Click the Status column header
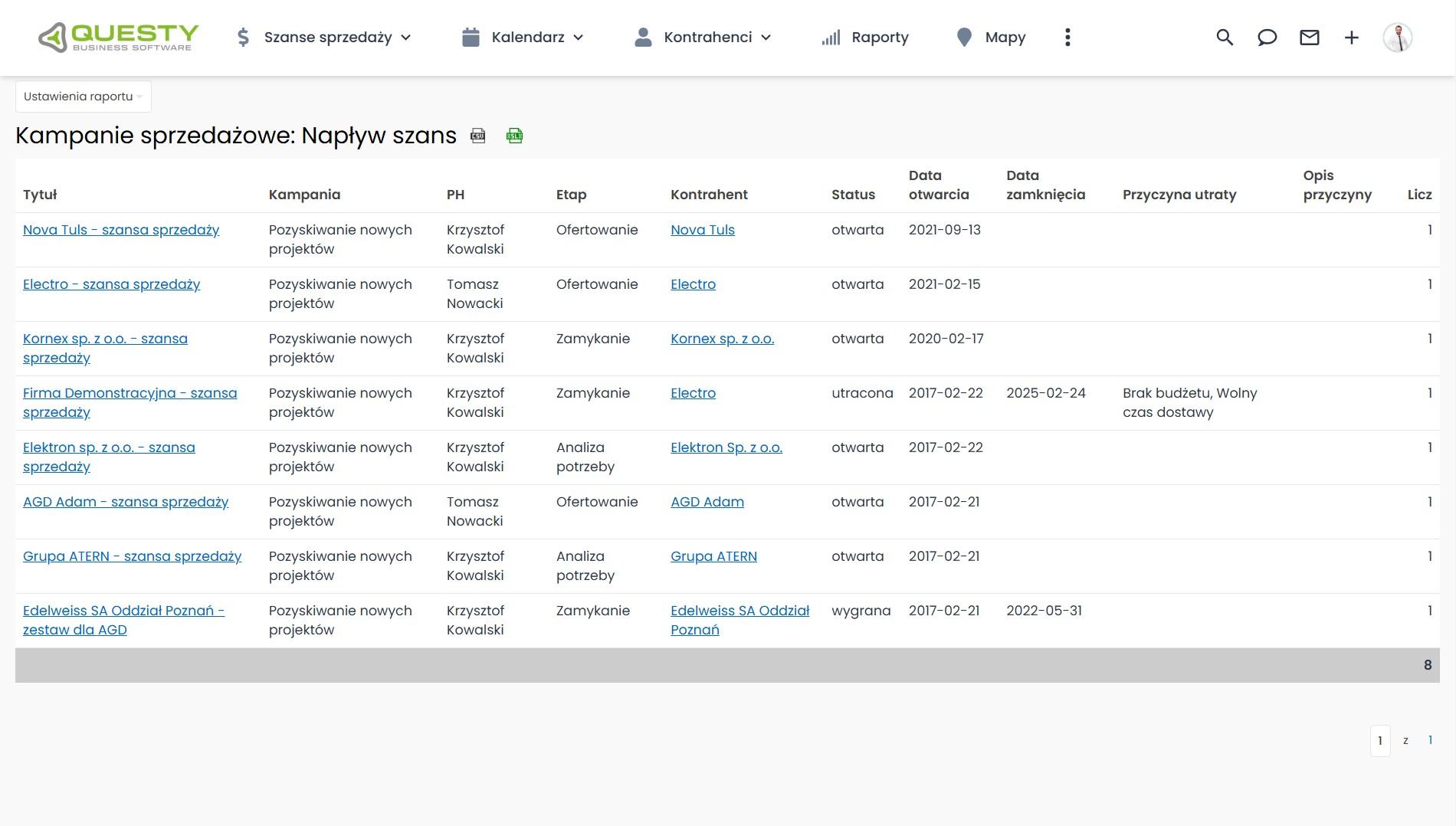The height and width of the screenshot is (826, 1456). click(853, 195)
